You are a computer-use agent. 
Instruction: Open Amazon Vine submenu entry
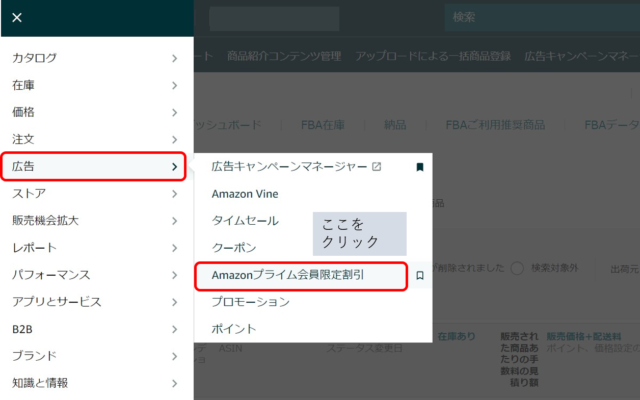coord(245,194)
